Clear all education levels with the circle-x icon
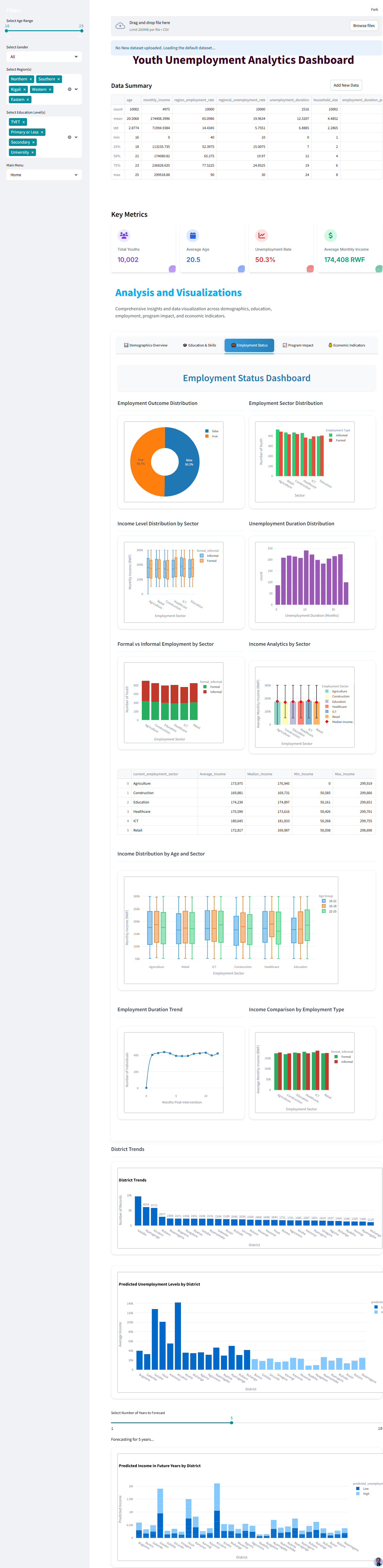This screenshot has height=1568, width=383. (69, 137)
